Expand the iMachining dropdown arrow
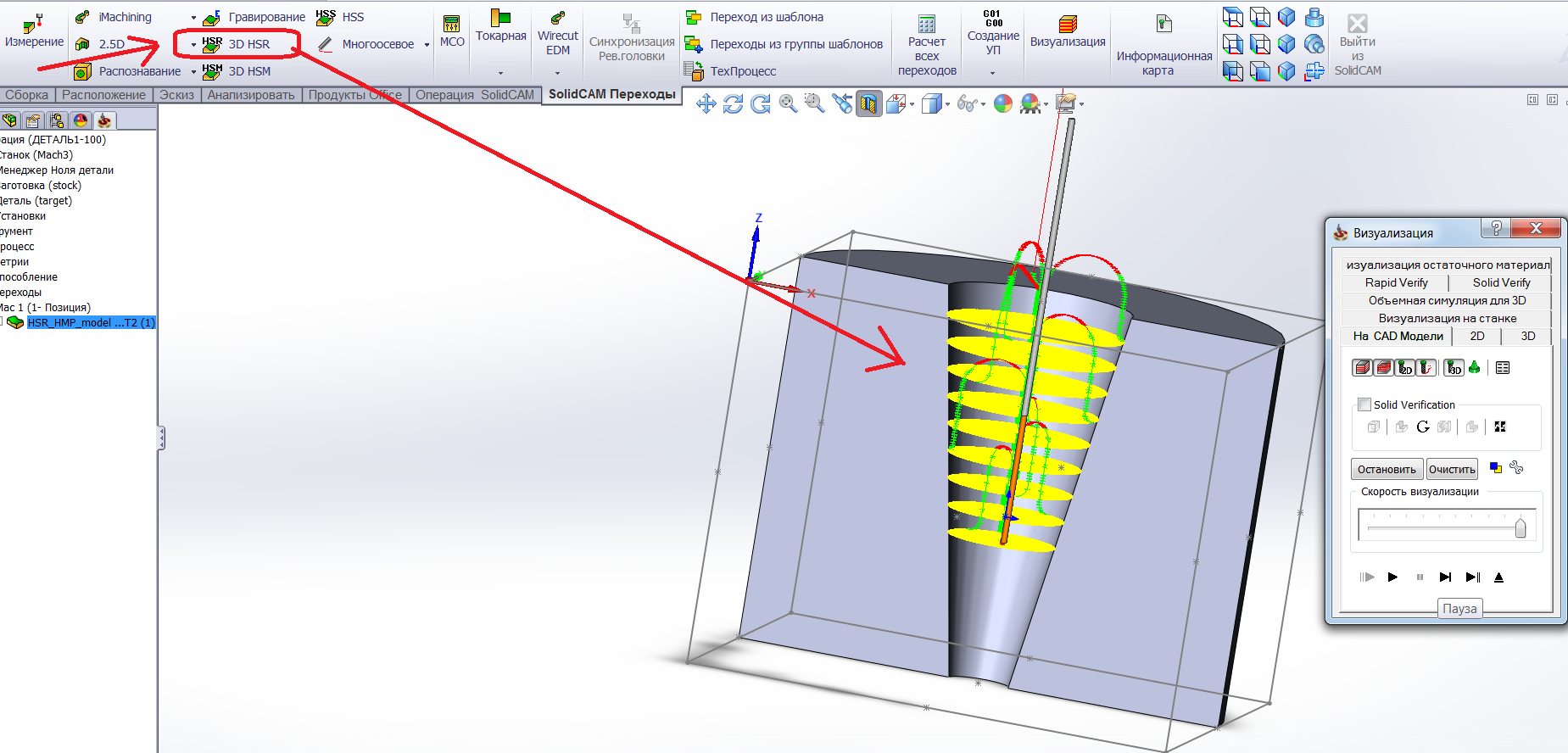 click(193, 18)
